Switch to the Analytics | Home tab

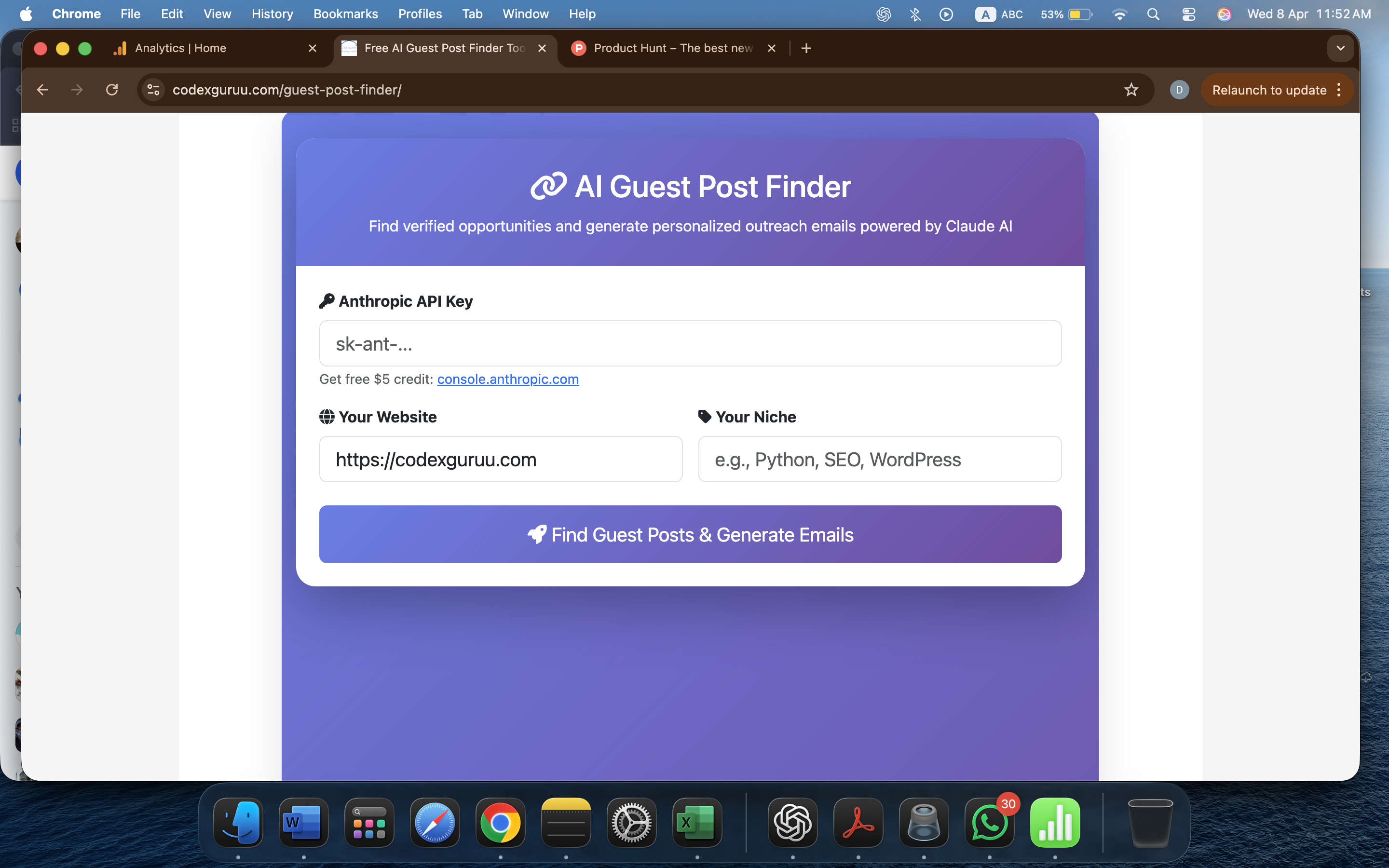point(180,48)
